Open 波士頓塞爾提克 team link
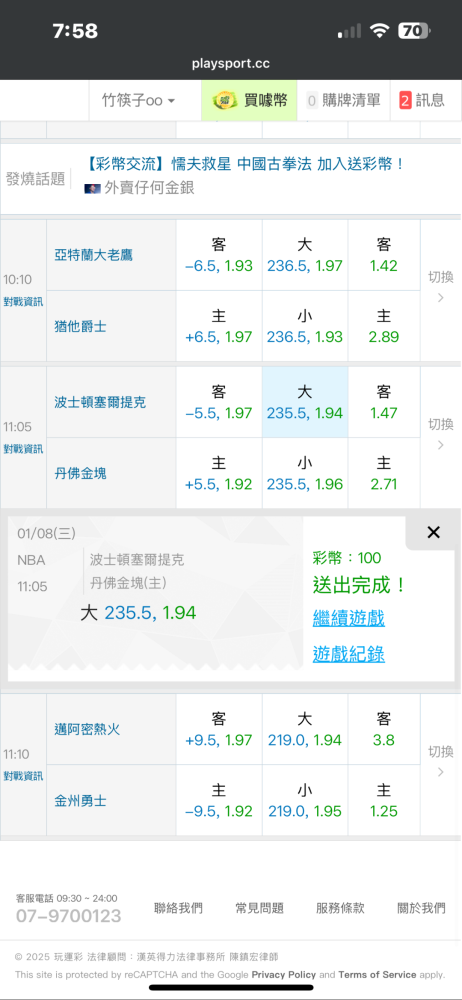 (100, 402)
